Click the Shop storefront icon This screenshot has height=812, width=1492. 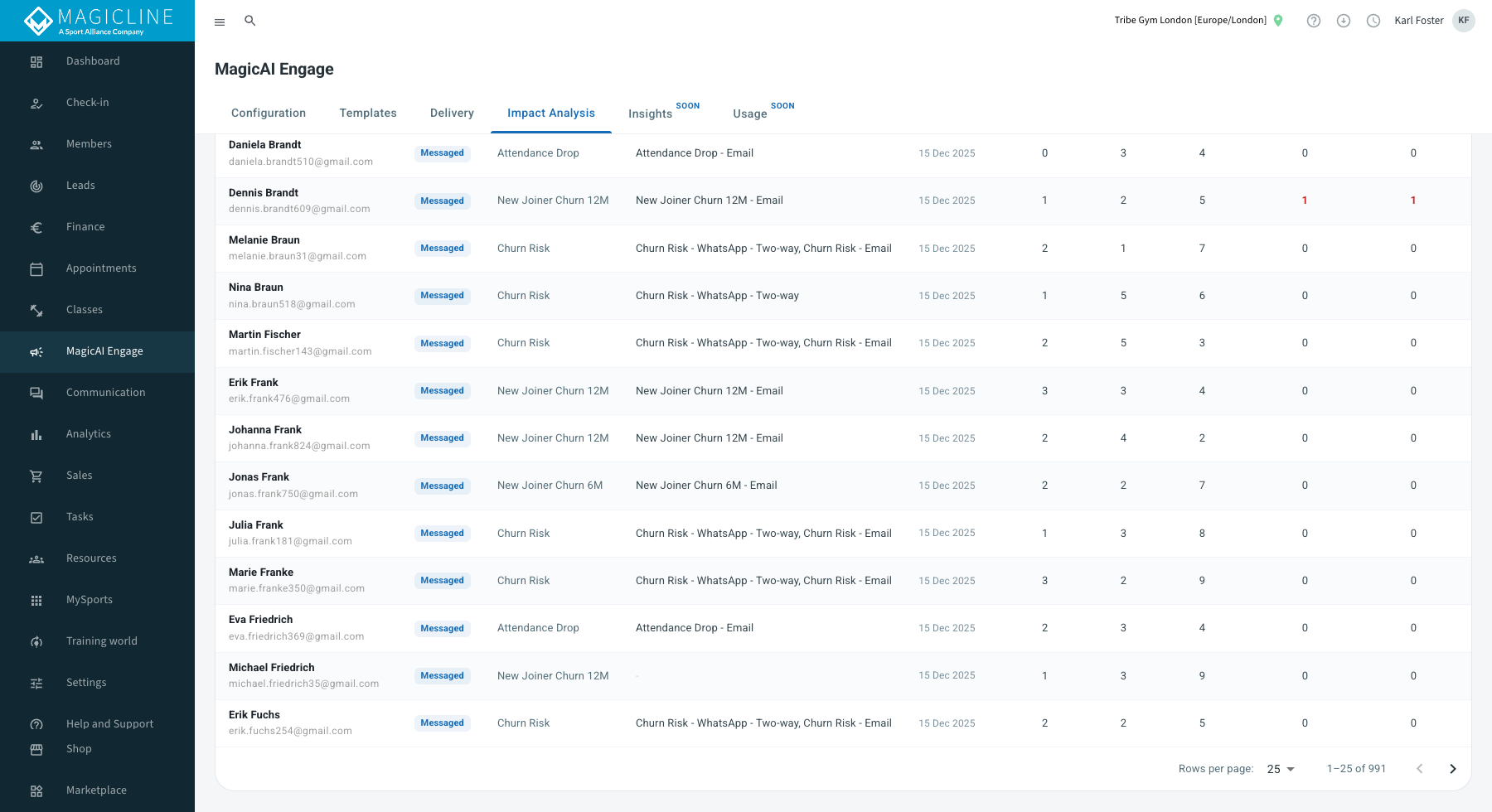[36, 749]
